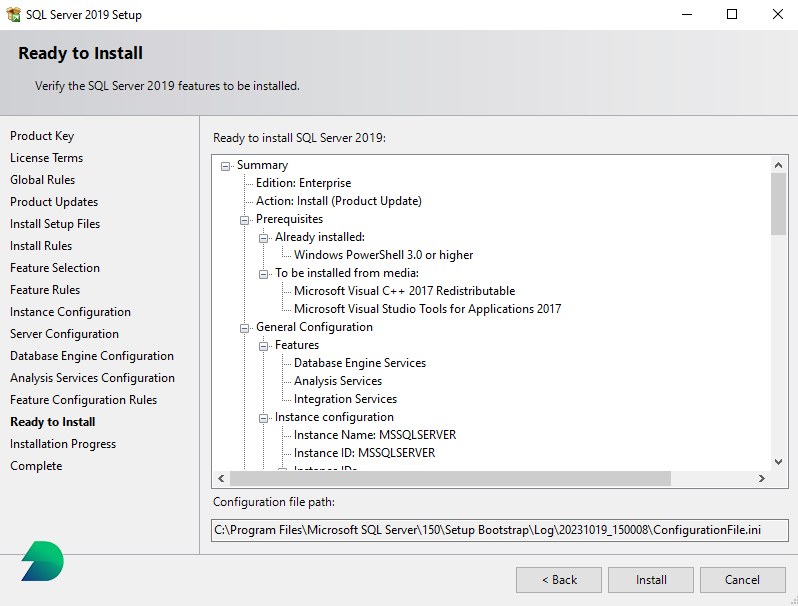Go to Feature Rules step
The image size is (798, 606).
click(45, 290)
